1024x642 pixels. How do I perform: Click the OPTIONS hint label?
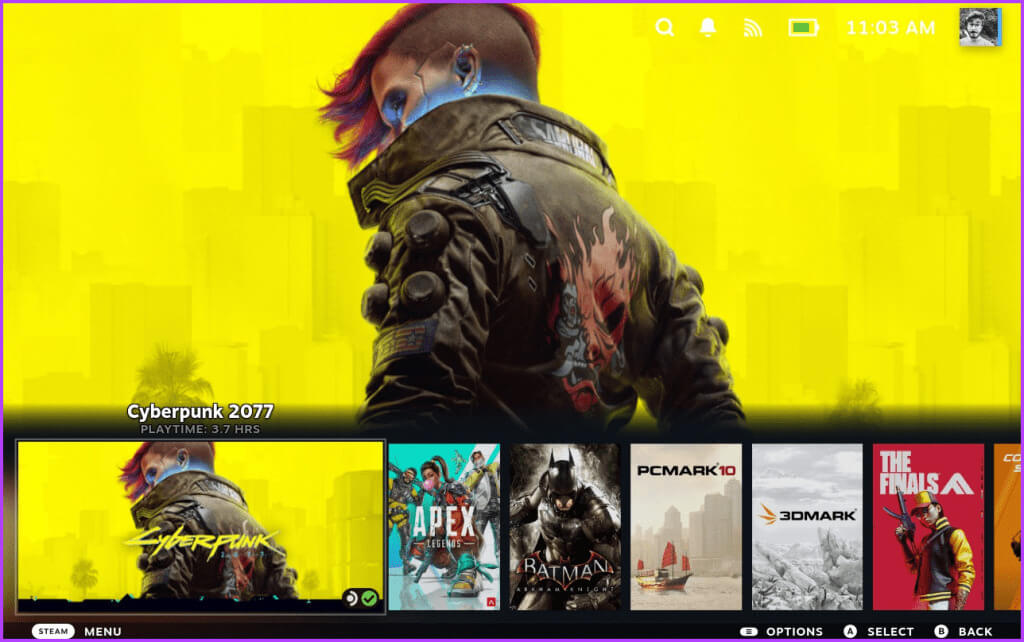pyautogui.click(x=794, y=632)
